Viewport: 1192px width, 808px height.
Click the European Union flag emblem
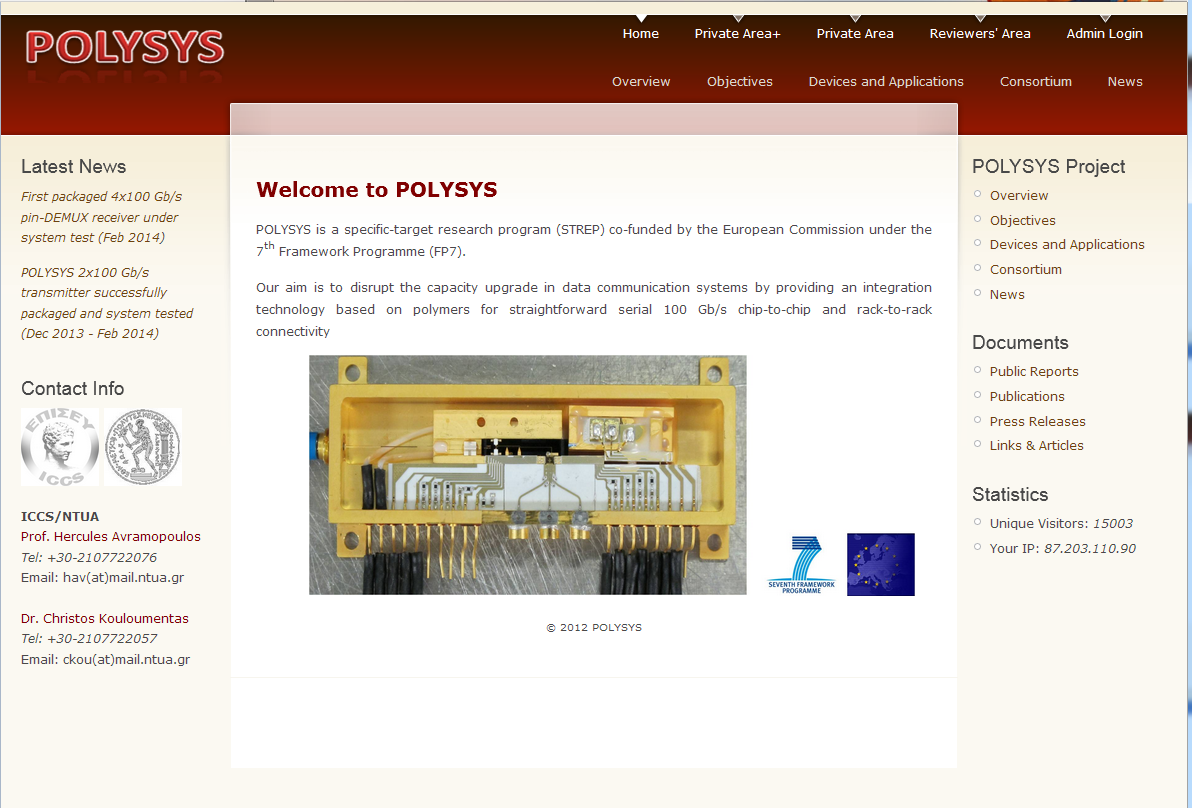[x=881, y=564]
